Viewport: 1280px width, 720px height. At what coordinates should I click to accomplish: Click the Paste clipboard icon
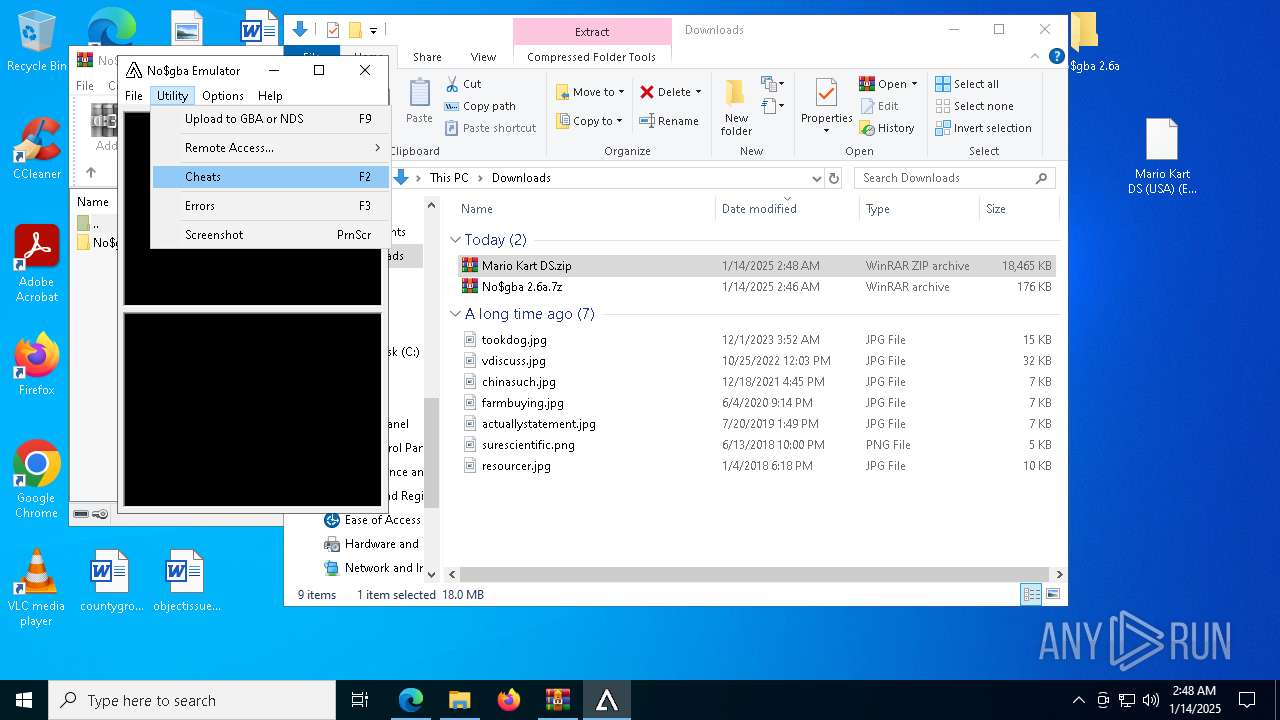click(419, 102)
